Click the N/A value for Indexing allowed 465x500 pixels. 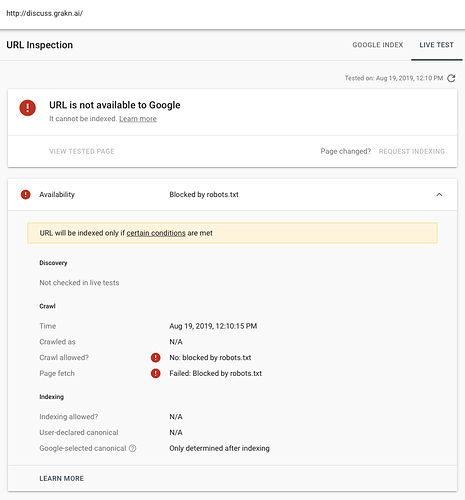click(x=176, y=417)
